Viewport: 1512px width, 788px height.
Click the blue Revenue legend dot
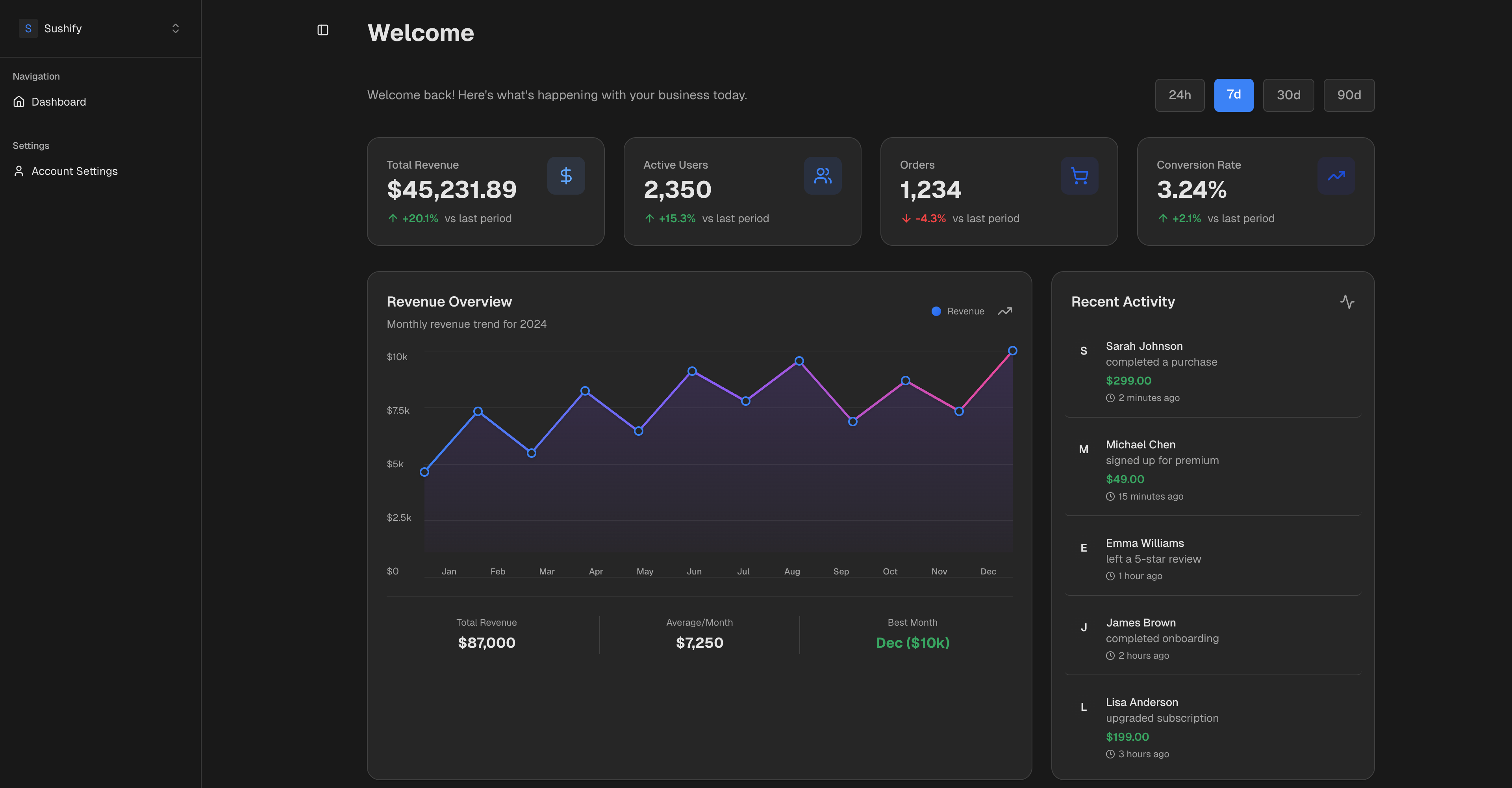click(x=936, y=311)
